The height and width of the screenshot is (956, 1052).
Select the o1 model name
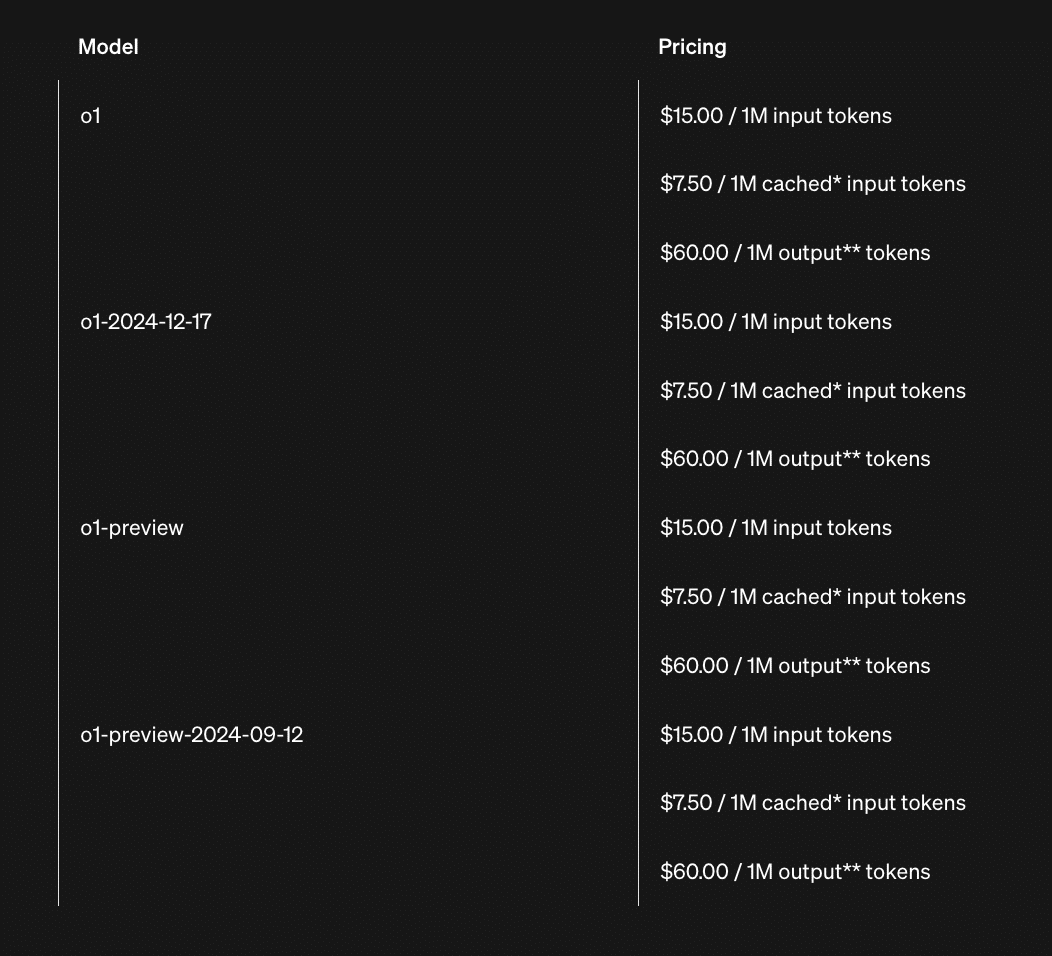point(90,116)
